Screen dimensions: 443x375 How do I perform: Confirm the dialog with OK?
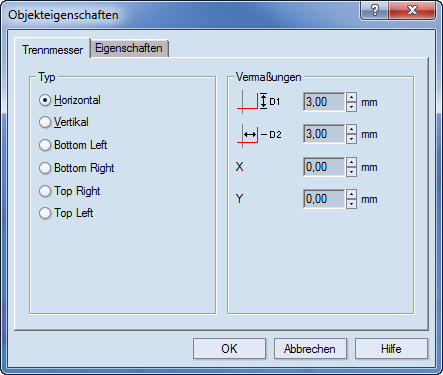(229, 349)
